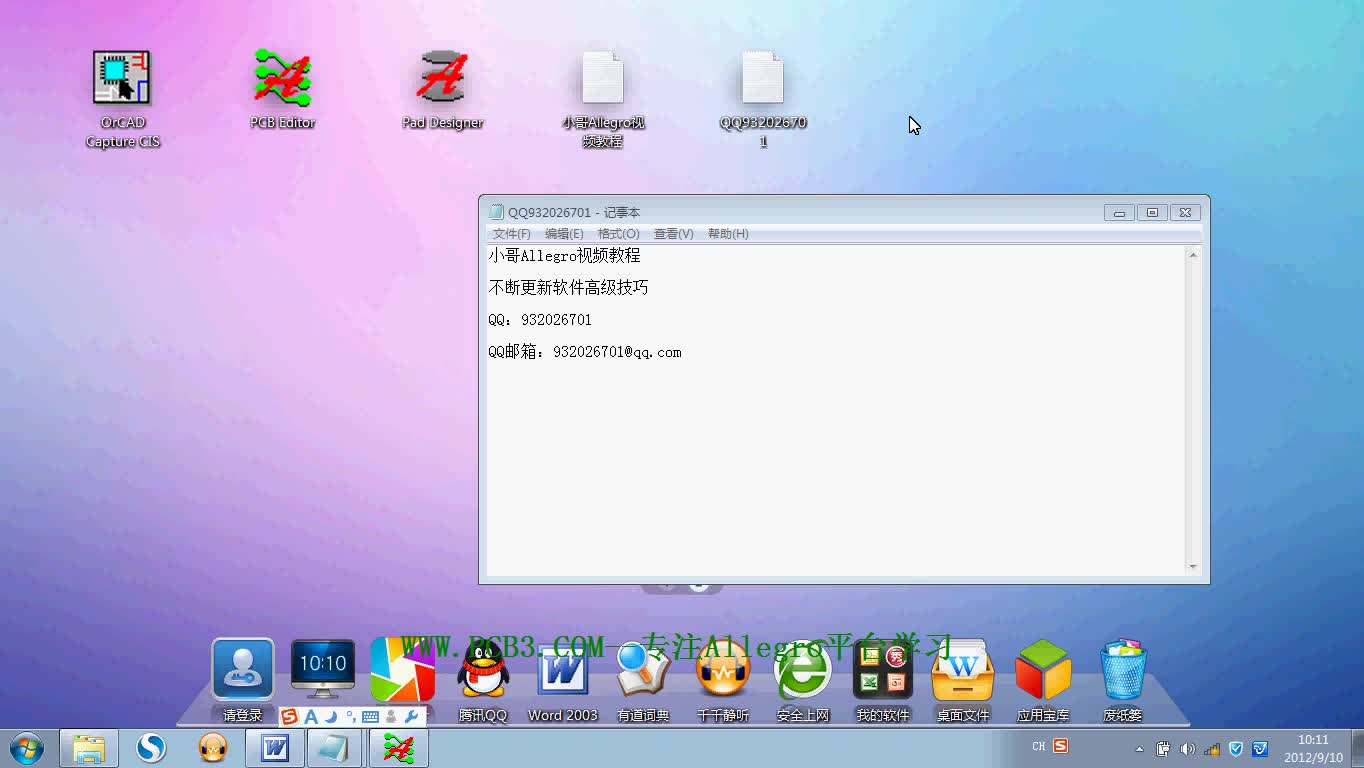Click the blue square tray icon beside the shield
Image resolution: width=1364 pixels, height=768 pixels.
pos(1260,749)
